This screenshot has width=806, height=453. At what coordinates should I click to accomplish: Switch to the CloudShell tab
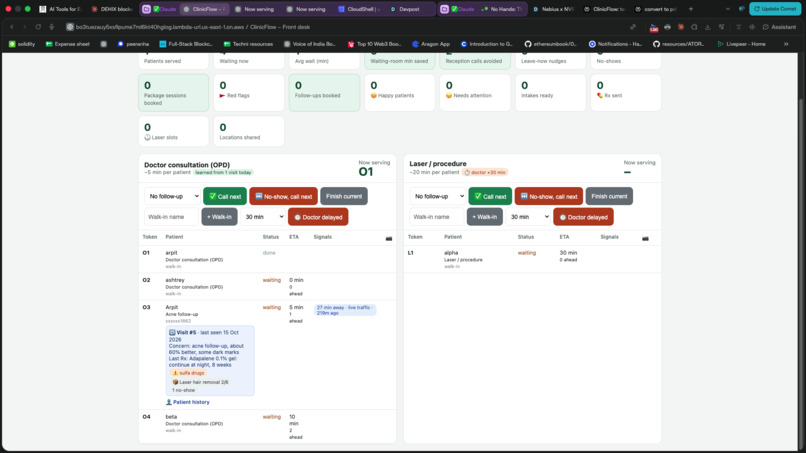(x=359, y=9)
